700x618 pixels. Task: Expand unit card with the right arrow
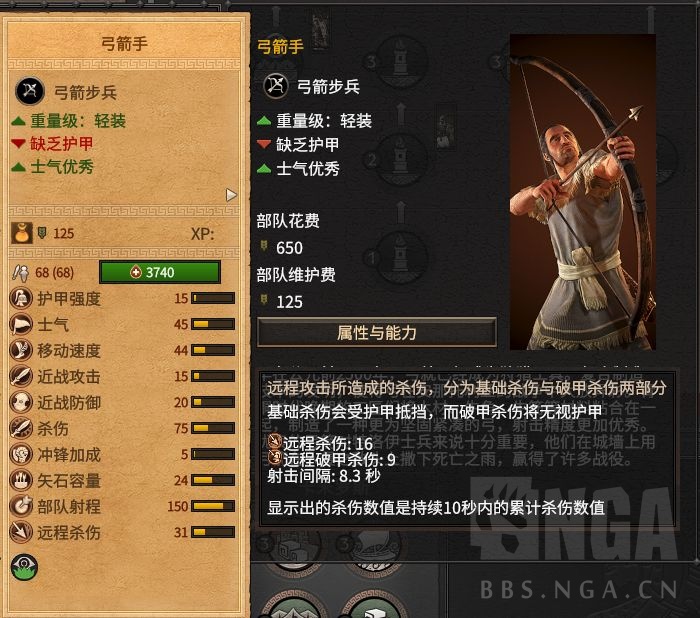[x=231, y=195]
